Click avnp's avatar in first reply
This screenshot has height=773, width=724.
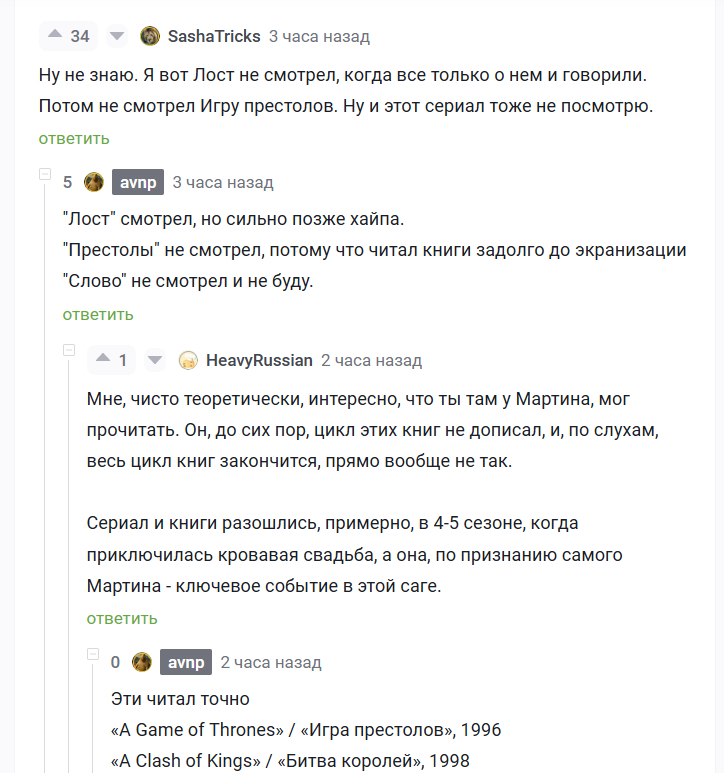(94, 182)
